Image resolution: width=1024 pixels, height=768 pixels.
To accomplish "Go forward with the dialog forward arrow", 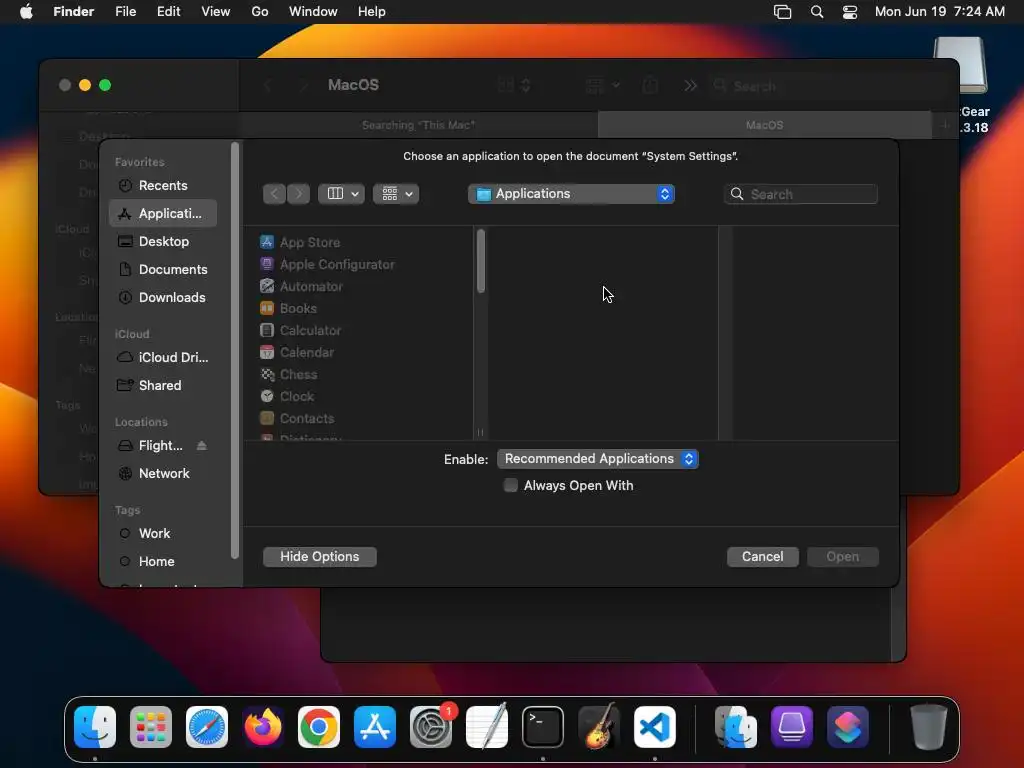I will click(298, 194).
